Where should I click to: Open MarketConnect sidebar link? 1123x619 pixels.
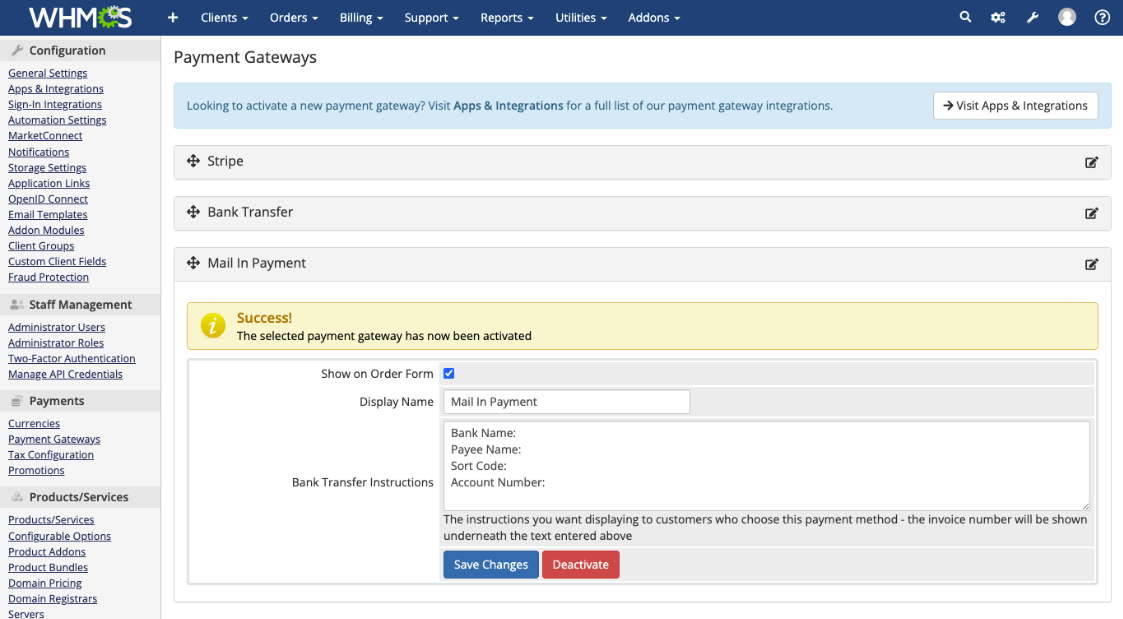click(45, 135)
